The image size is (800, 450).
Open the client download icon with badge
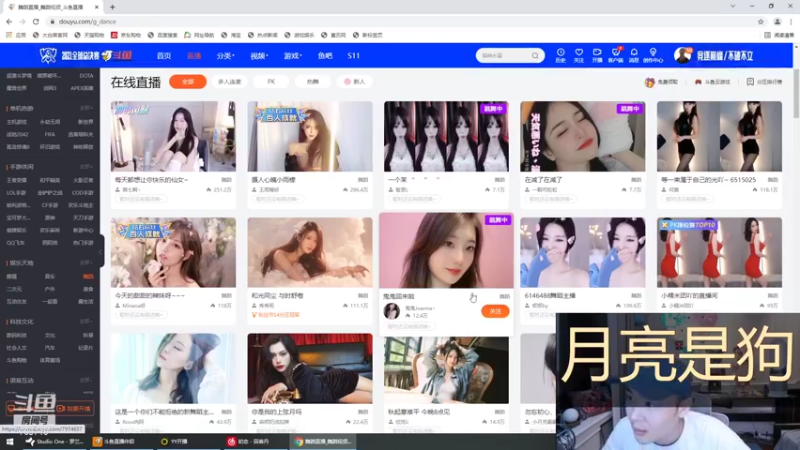click(615, 53)
